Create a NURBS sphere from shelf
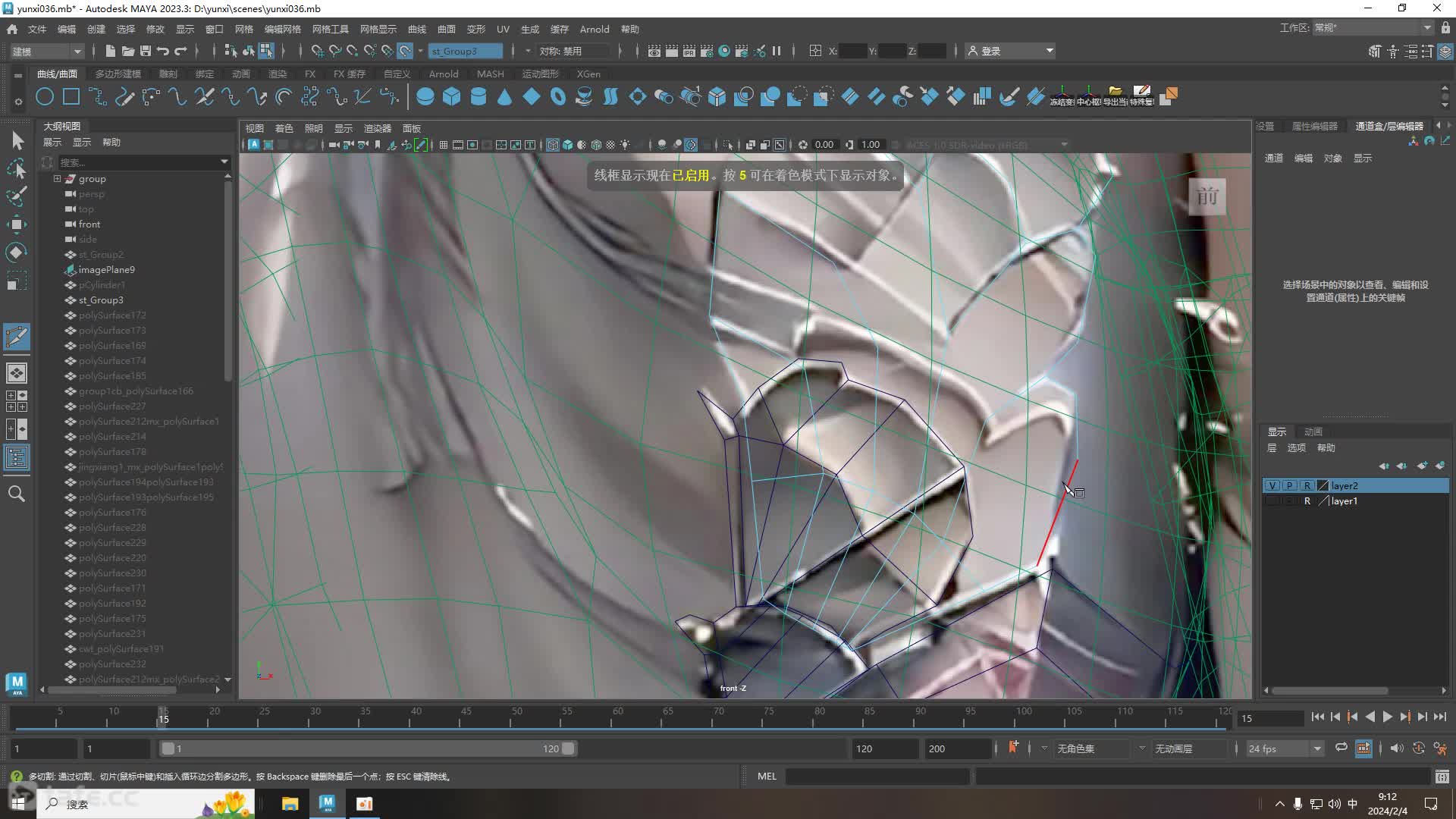 click(425, 96)
